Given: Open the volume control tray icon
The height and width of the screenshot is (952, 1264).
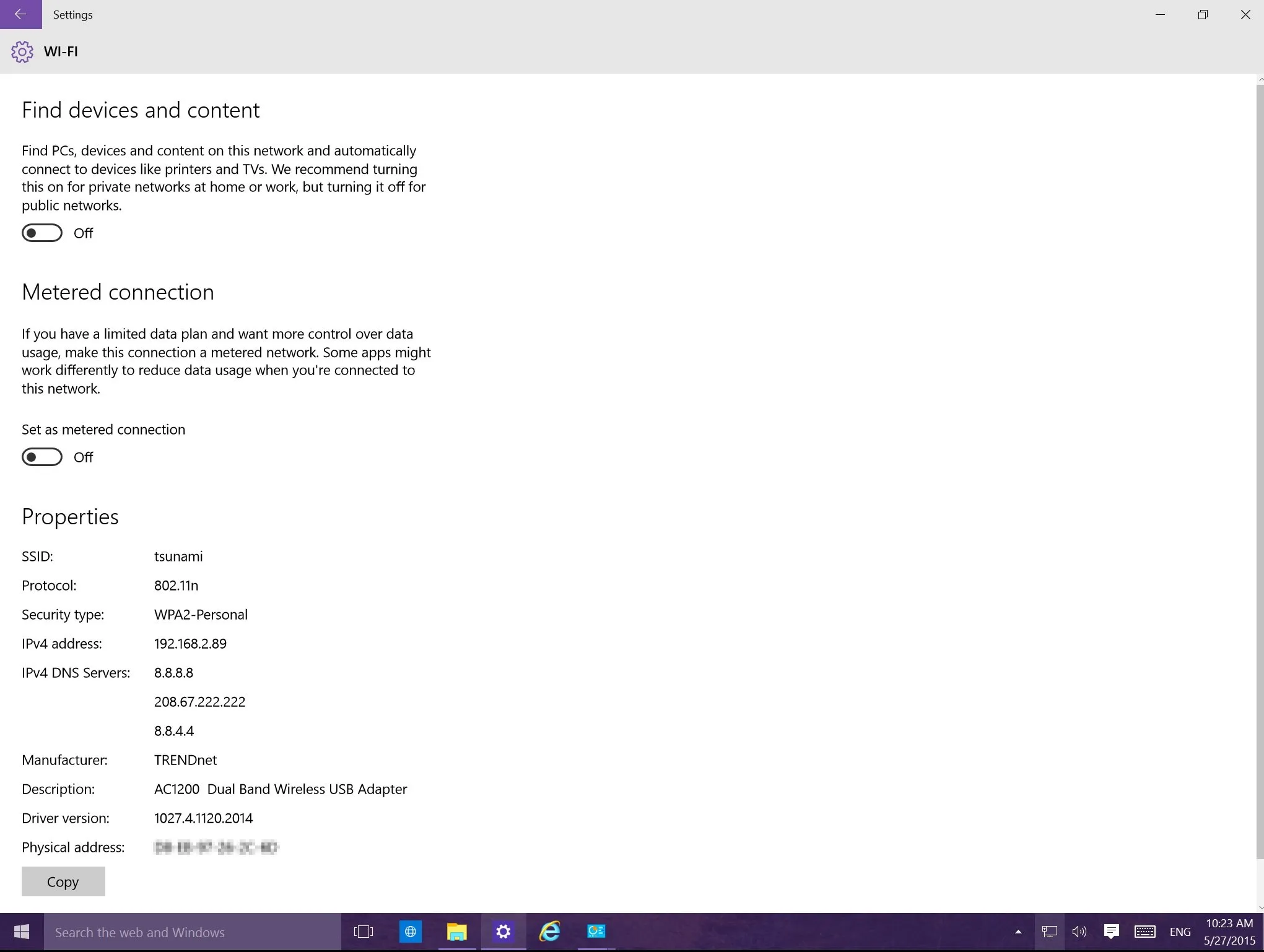Looking at the screenshot, I should click(1079, 932).
